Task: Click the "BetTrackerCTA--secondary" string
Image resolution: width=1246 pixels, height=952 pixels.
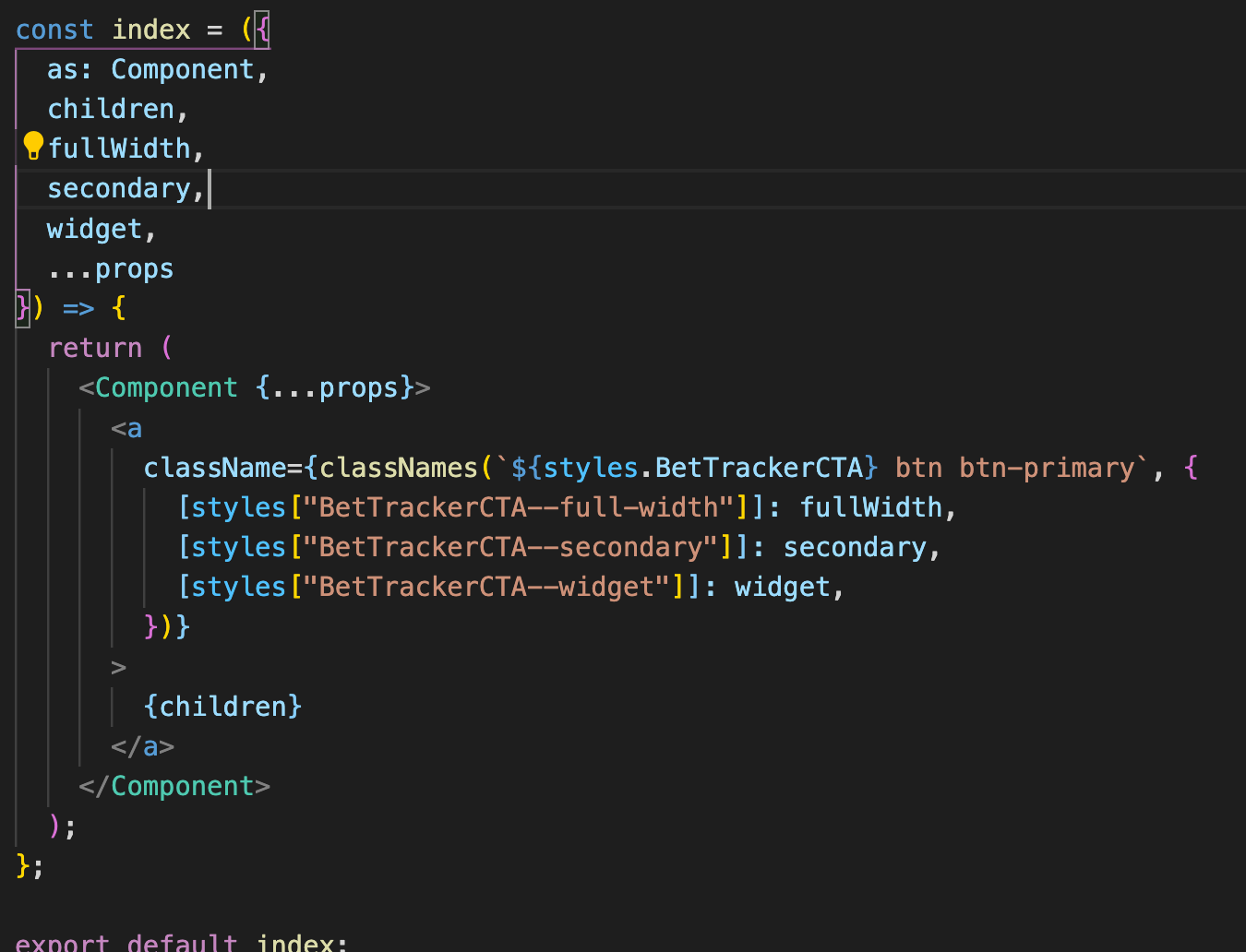Action: tap(510, 547)
